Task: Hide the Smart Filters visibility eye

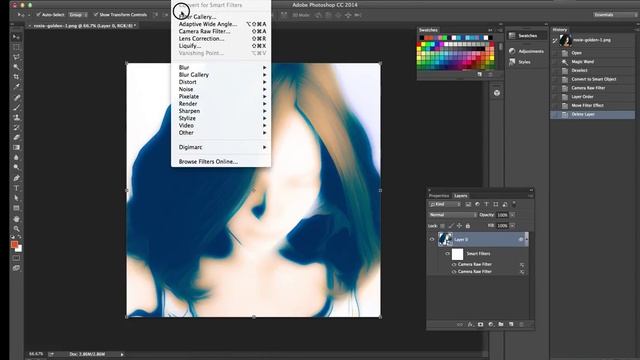Action: click(x=447, y=254)
